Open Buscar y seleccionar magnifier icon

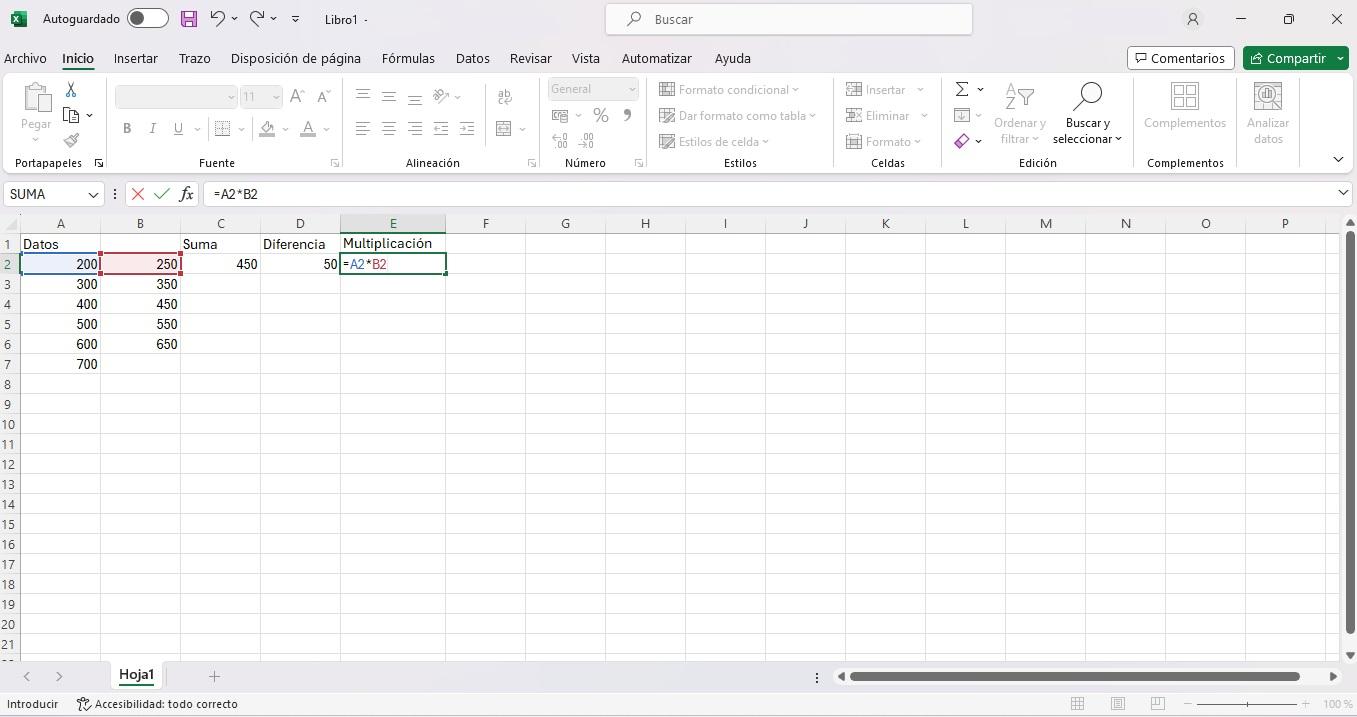pyautogui.click(x=1086, y=98)
